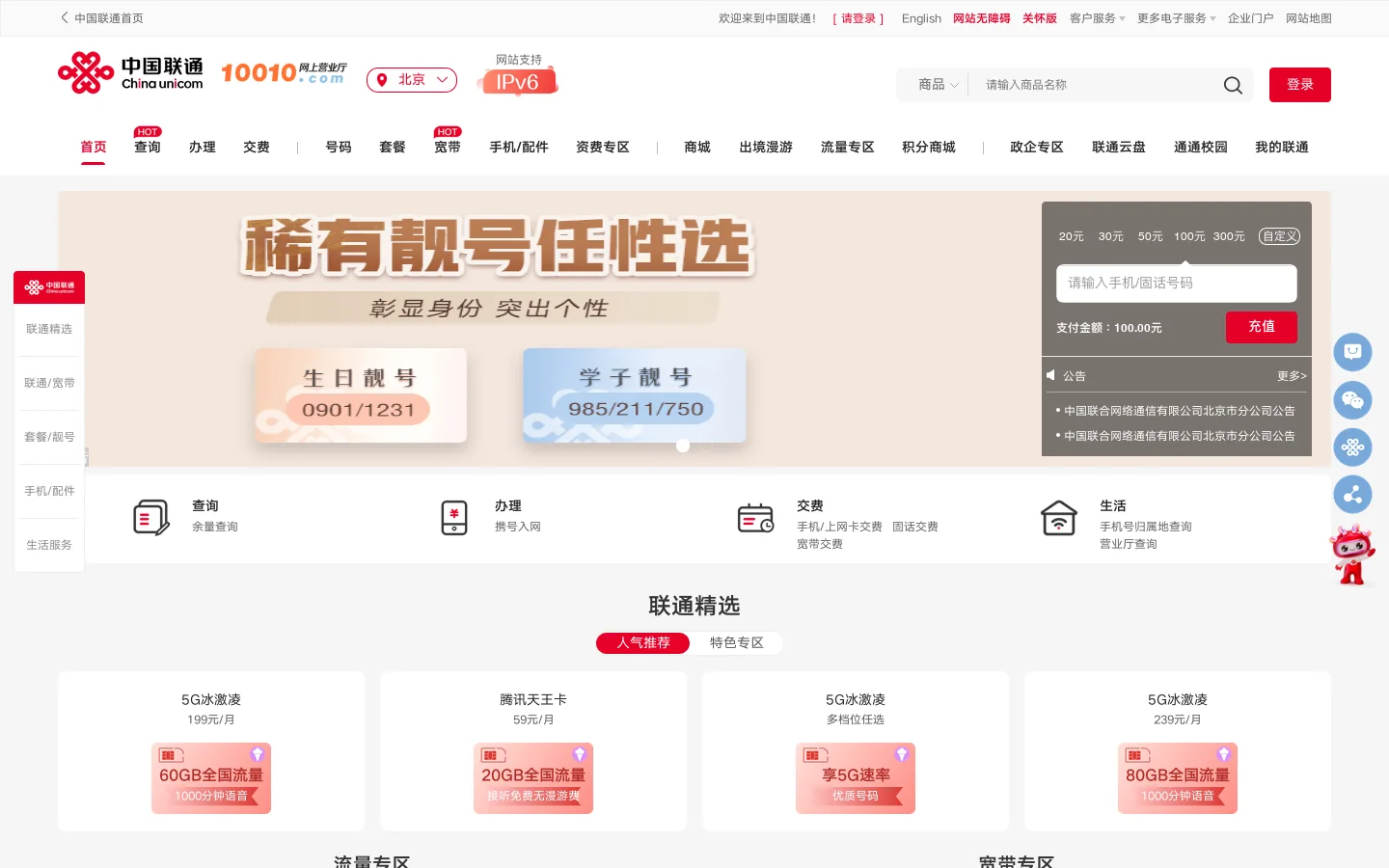This screenshot has height=868, width=1389.
Task: Click the 生活 house wifi icon
Action: 1059,518
